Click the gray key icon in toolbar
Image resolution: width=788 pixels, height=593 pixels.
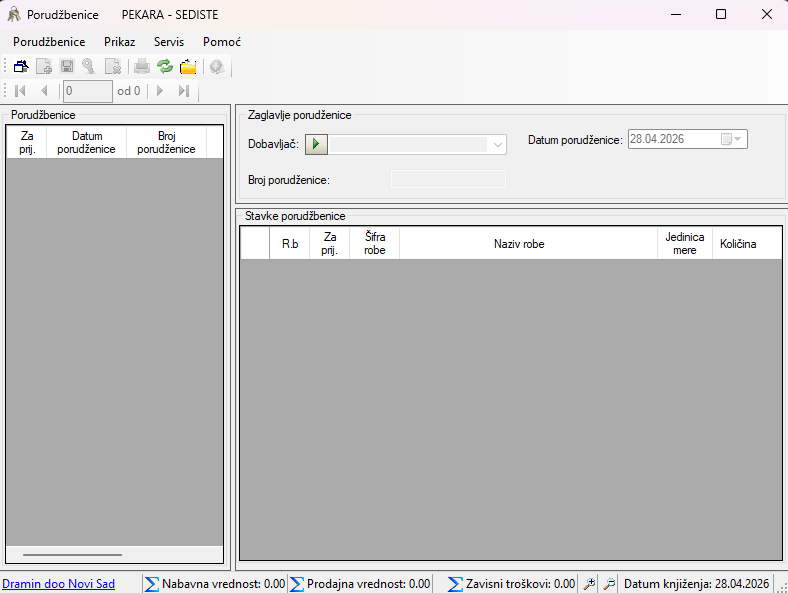point(89,66)
